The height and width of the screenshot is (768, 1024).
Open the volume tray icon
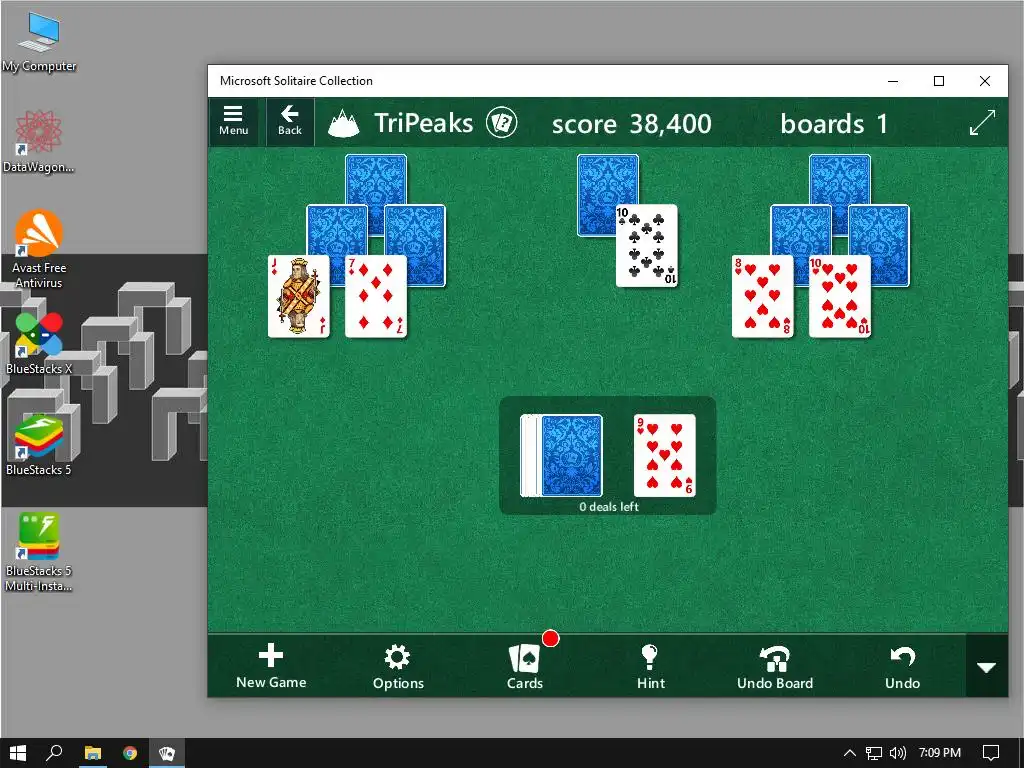(898, 753)
